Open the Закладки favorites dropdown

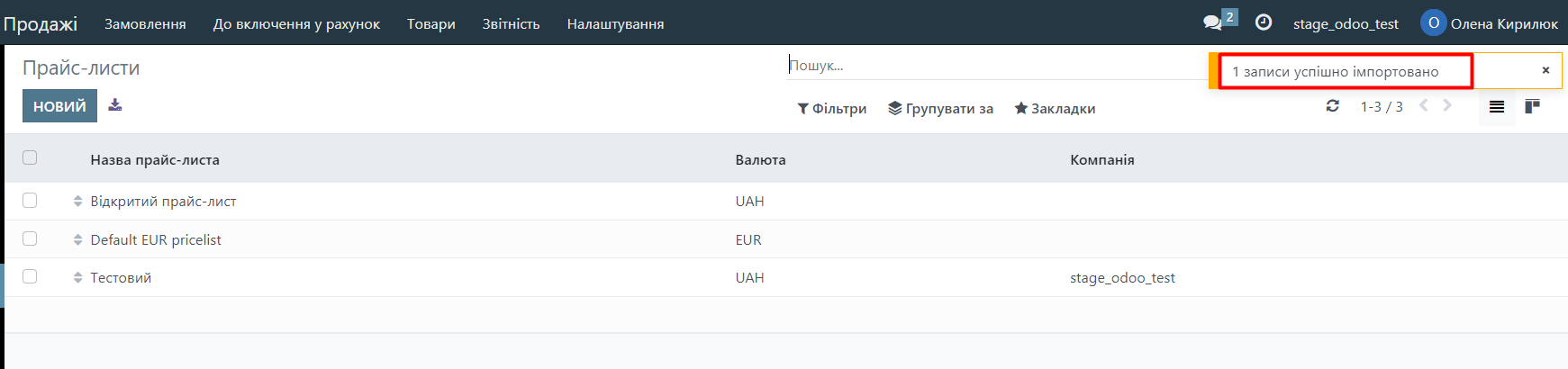click(1055, 109)
